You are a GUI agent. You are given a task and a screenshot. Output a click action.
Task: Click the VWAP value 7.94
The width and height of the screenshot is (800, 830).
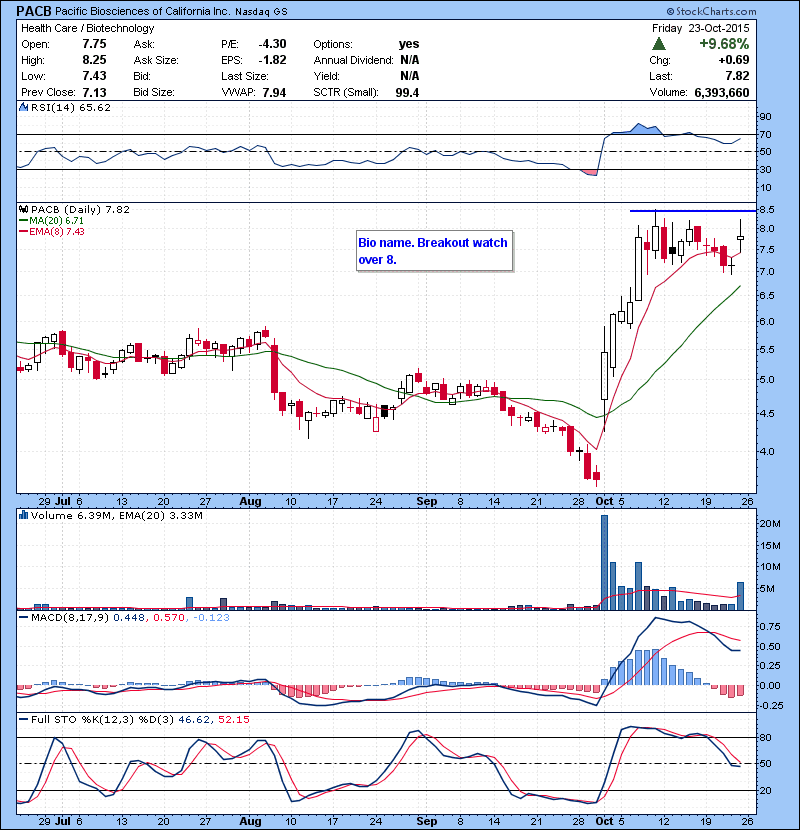(274, 93)
